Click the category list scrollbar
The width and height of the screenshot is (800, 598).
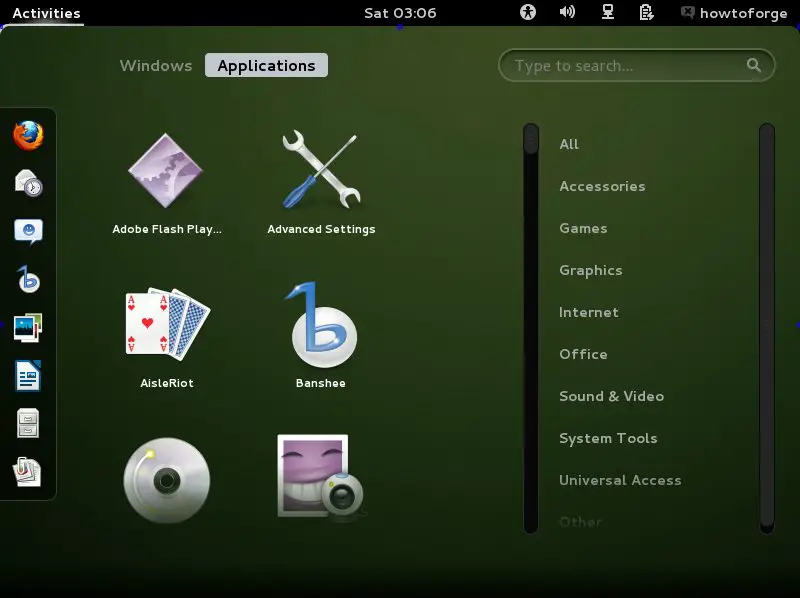(766, 328)
